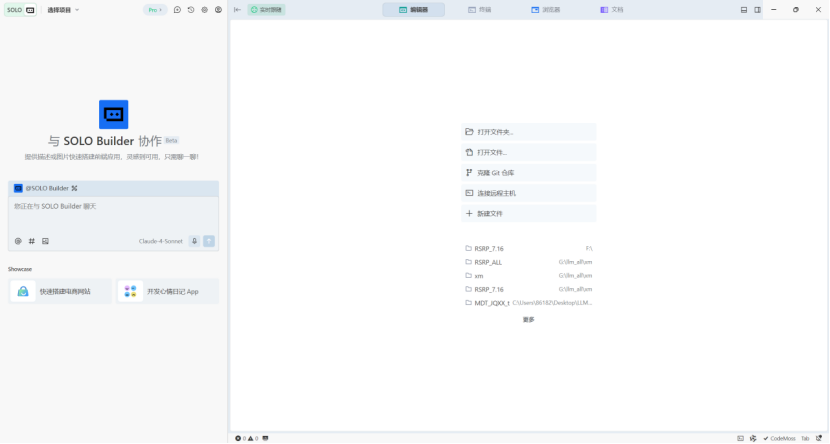Open the Claude-4-Sonnet model selector
The width and height of the screenshot is (830, 444).
click(160, 241)
